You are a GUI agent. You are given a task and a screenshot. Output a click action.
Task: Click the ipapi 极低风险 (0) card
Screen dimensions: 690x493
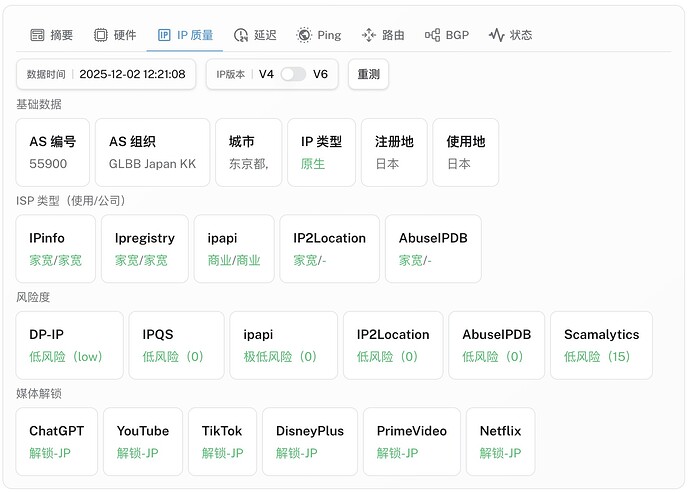coord(284,345)
